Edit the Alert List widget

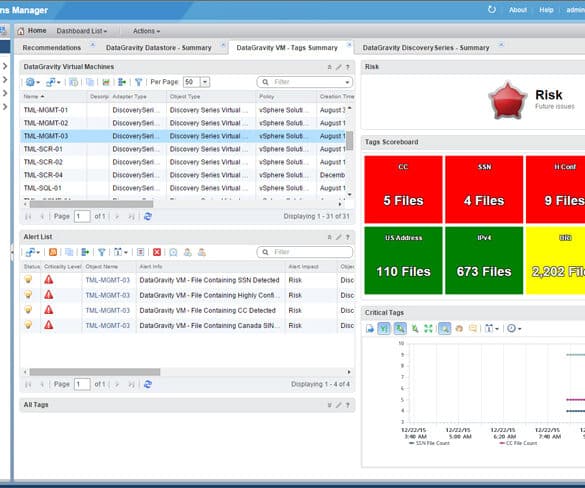click(338, 237)
